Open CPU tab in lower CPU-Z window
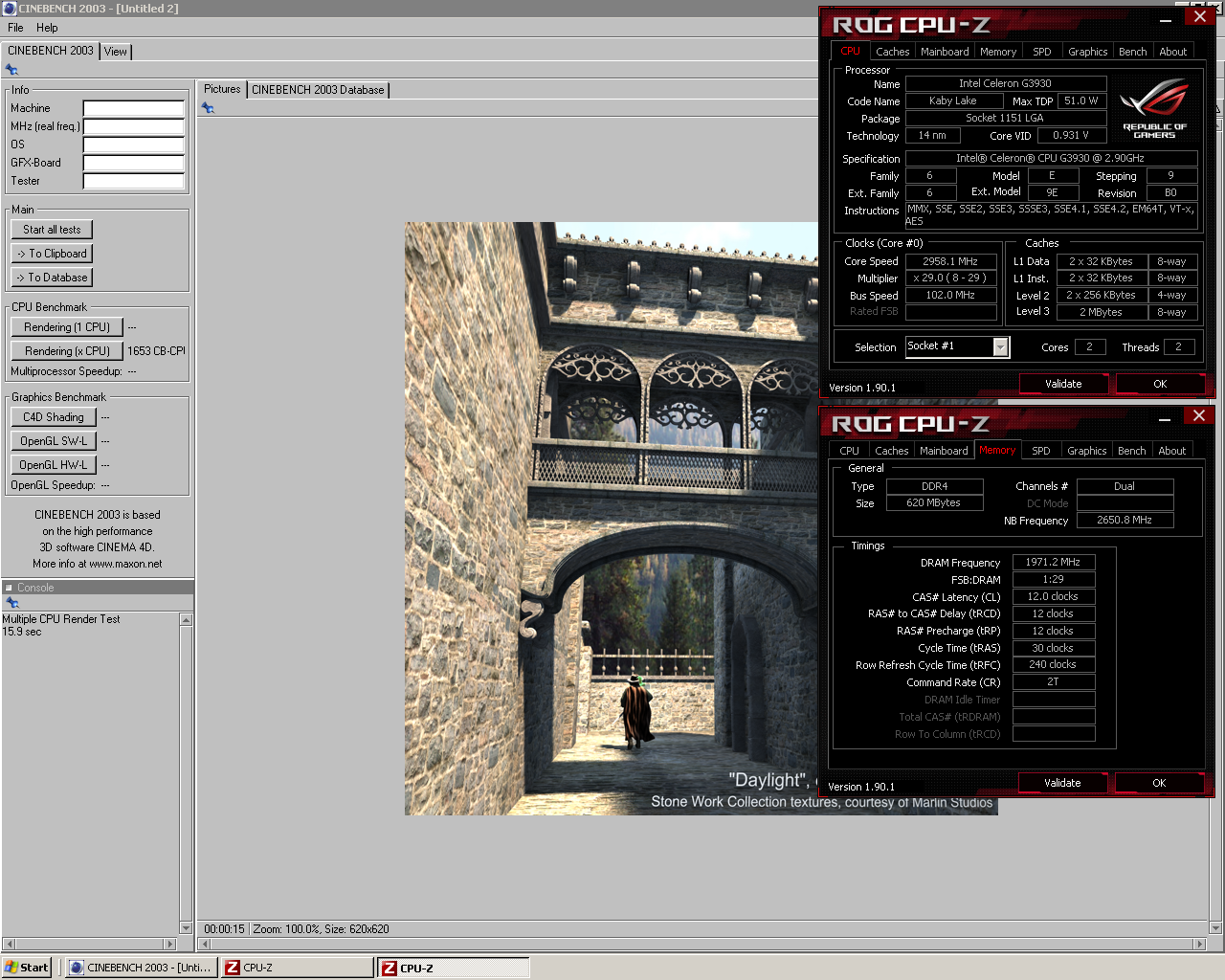The width and height of the screenshot is (1225, 980). point(850,451)
